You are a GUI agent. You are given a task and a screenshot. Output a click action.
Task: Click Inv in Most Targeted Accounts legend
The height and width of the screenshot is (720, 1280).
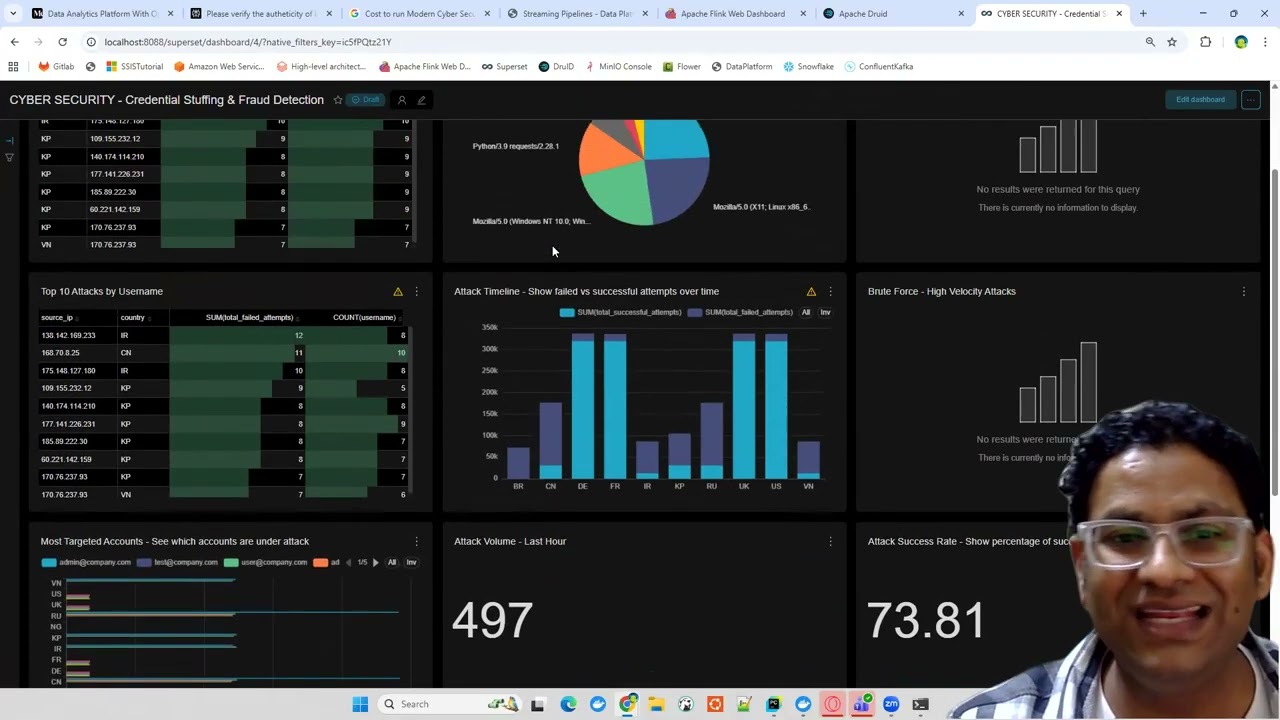point(411,562)
